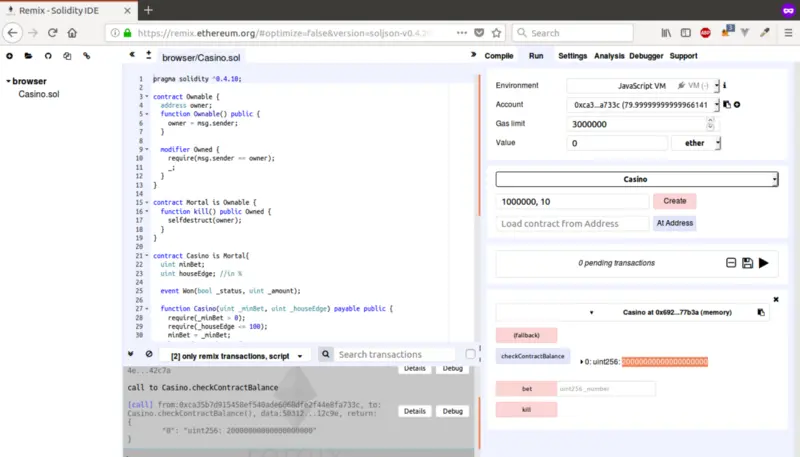Screen dimensions: 800x457
Task: Go to the browser home page
Action: pos(72,33)
